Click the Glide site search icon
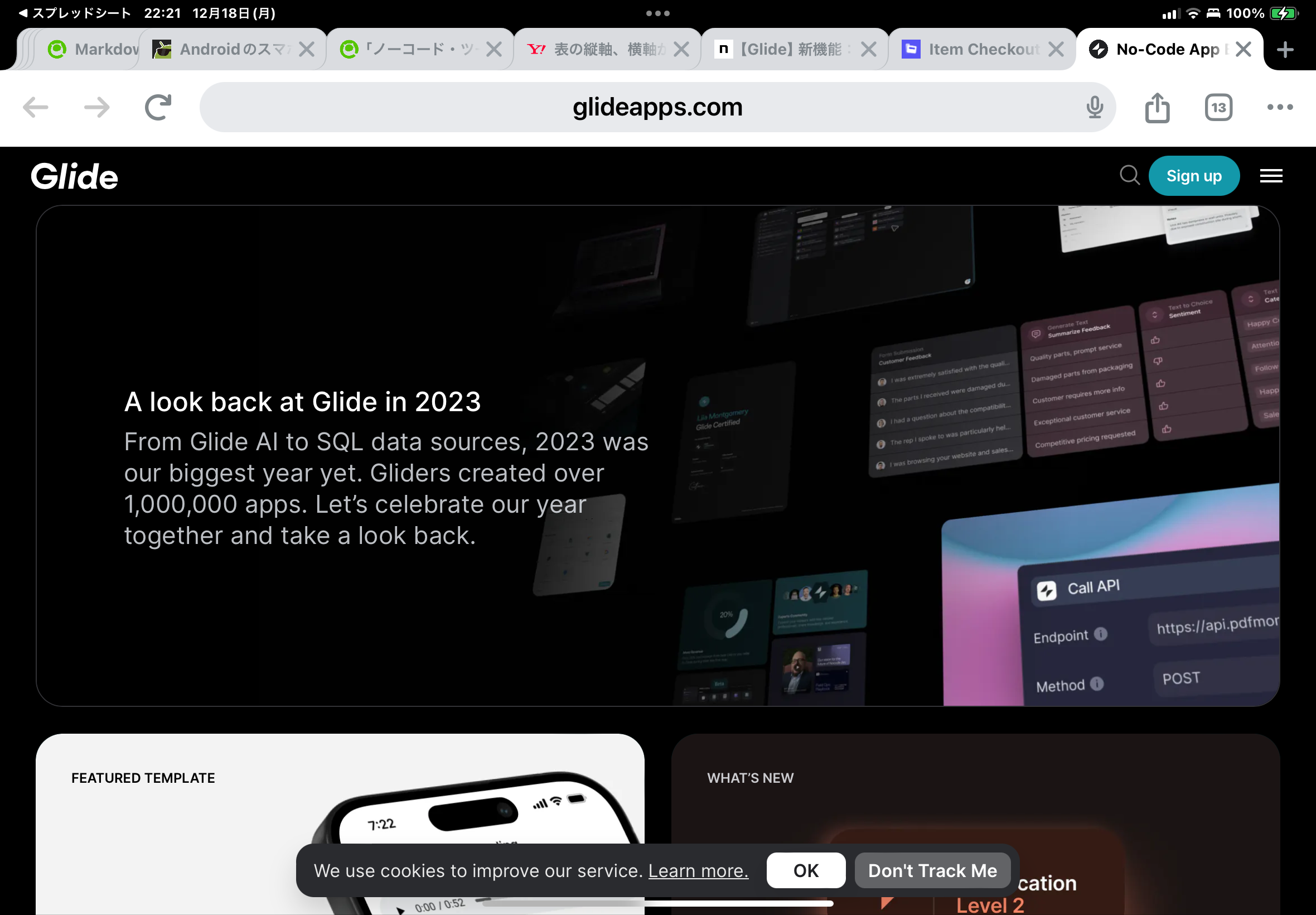 [x=1129, y=175]
